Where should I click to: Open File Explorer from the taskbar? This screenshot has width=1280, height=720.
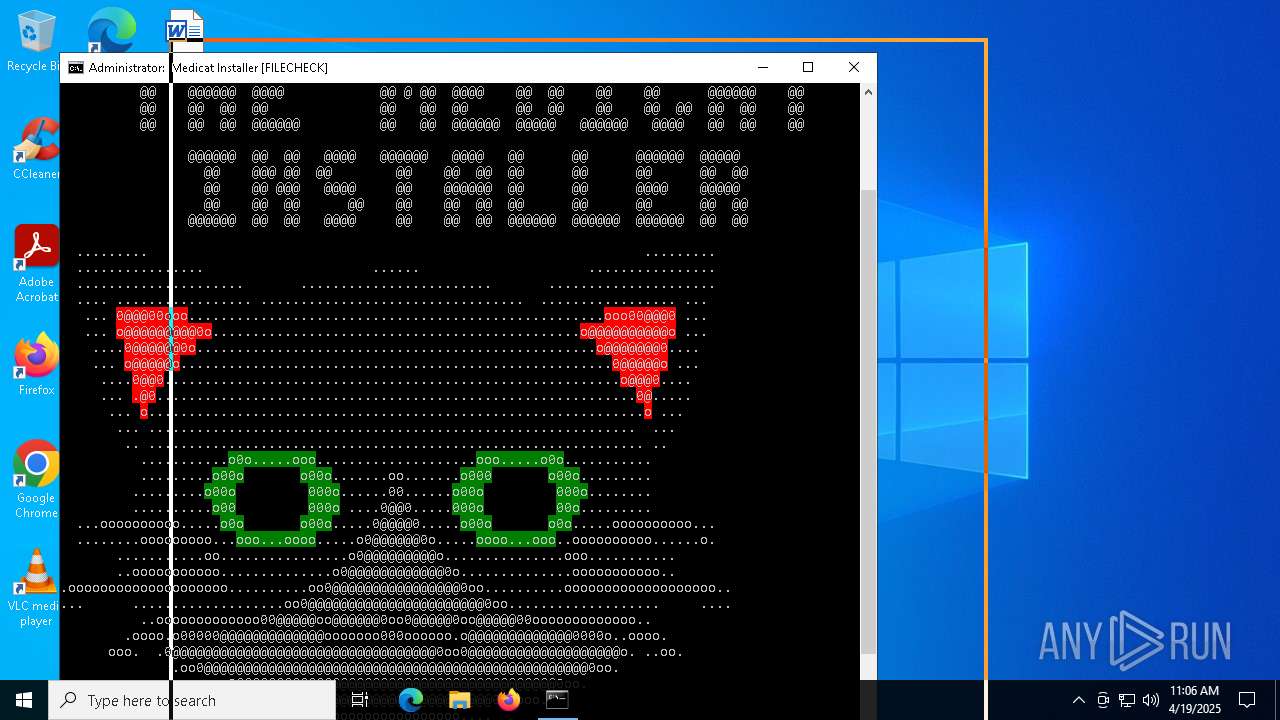[x=460, y=700]
